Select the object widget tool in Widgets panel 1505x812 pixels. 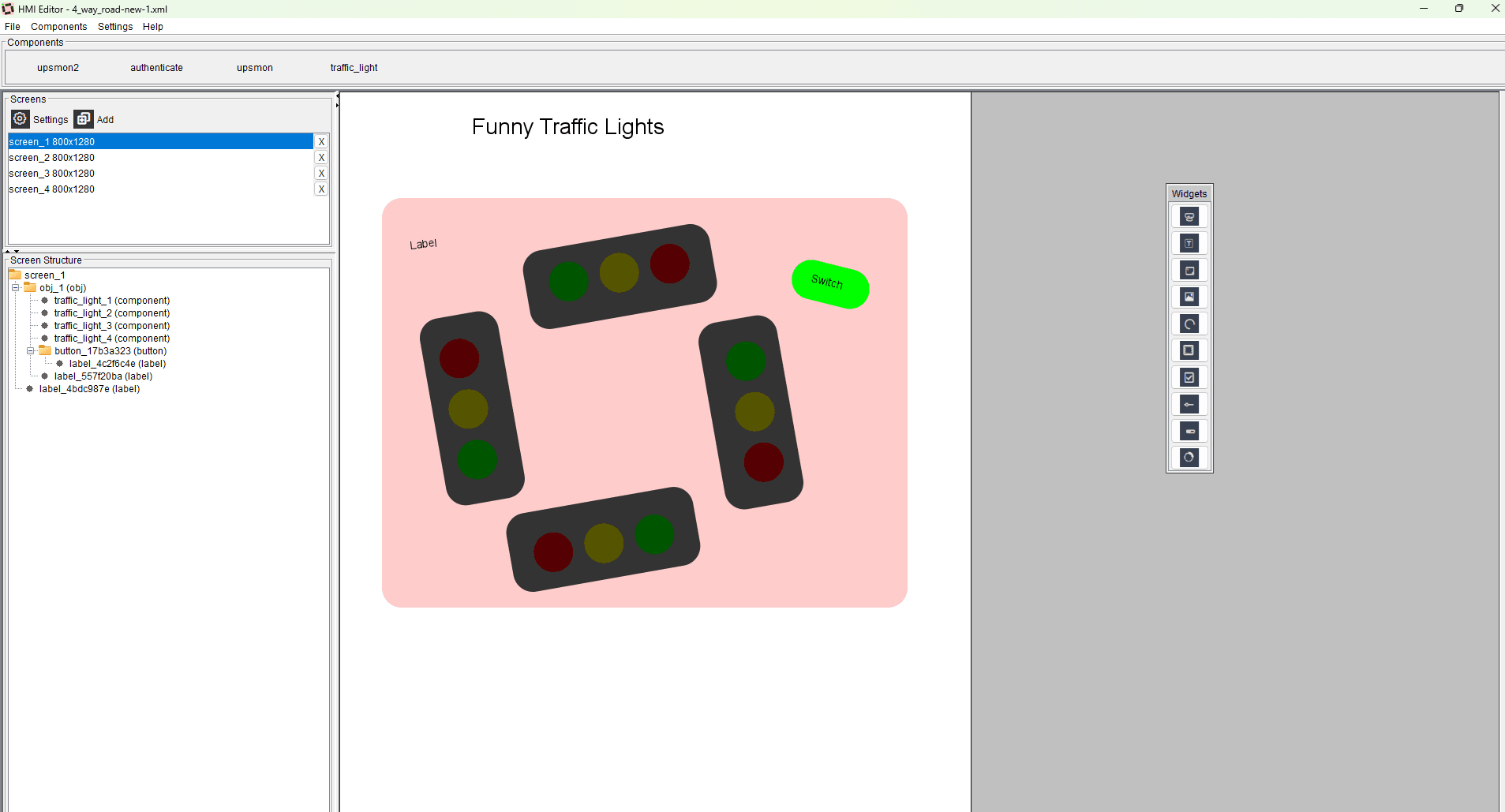tap(1190, 350)
